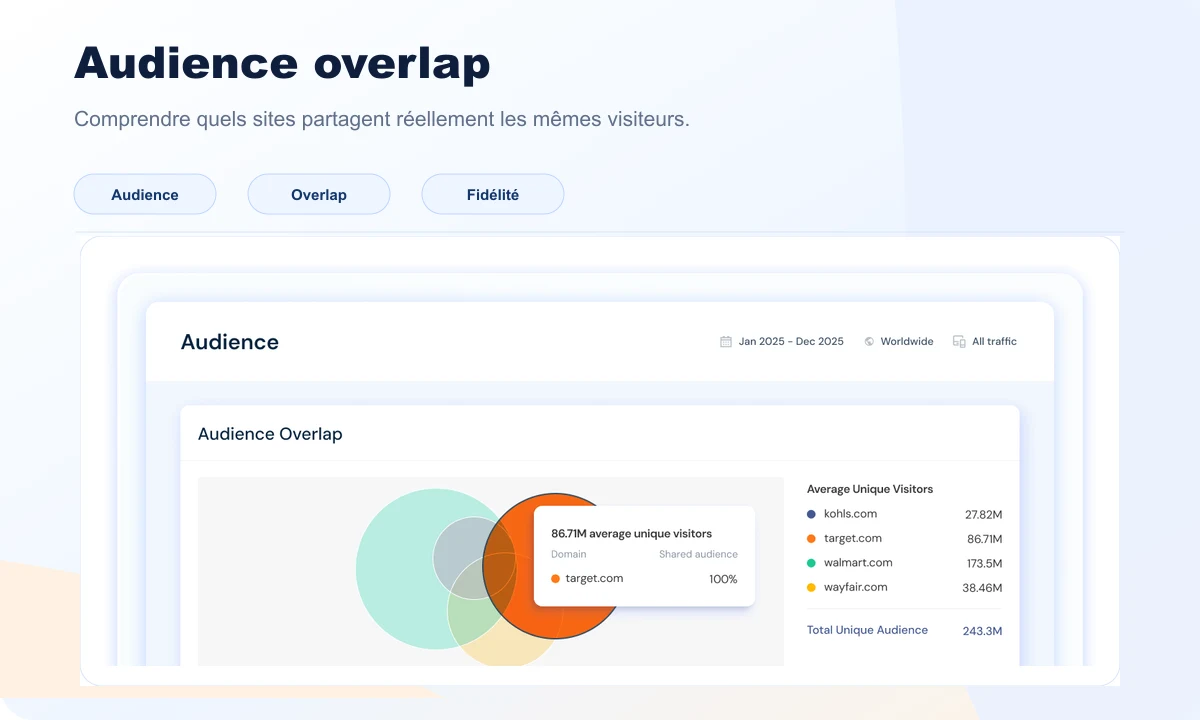Viewport: 1200px width, 720px height.
Task: Click the green walmart.com legend dot
Action: (811, 563)
